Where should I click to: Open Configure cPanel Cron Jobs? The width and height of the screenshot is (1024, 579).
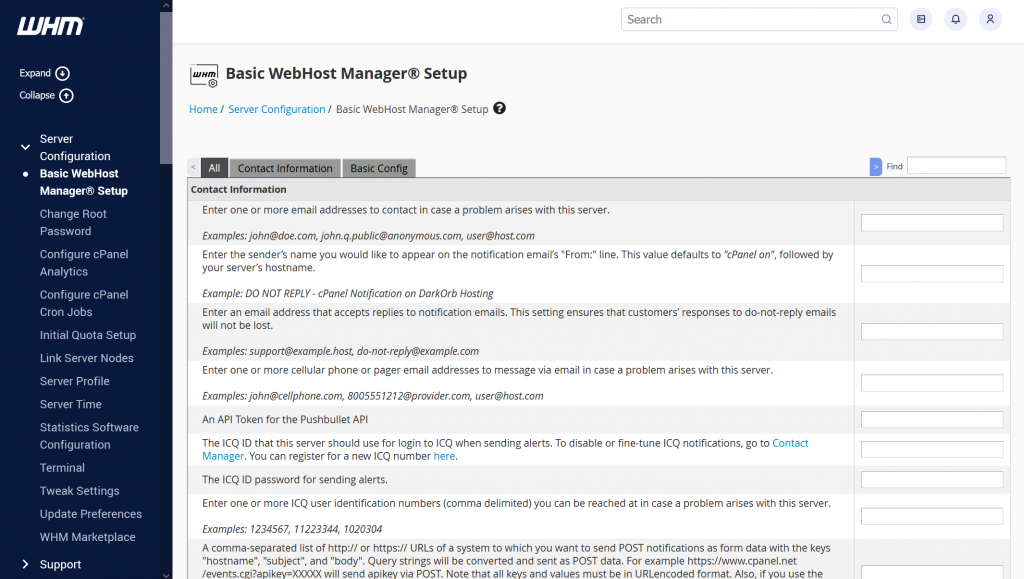point(84,304)
